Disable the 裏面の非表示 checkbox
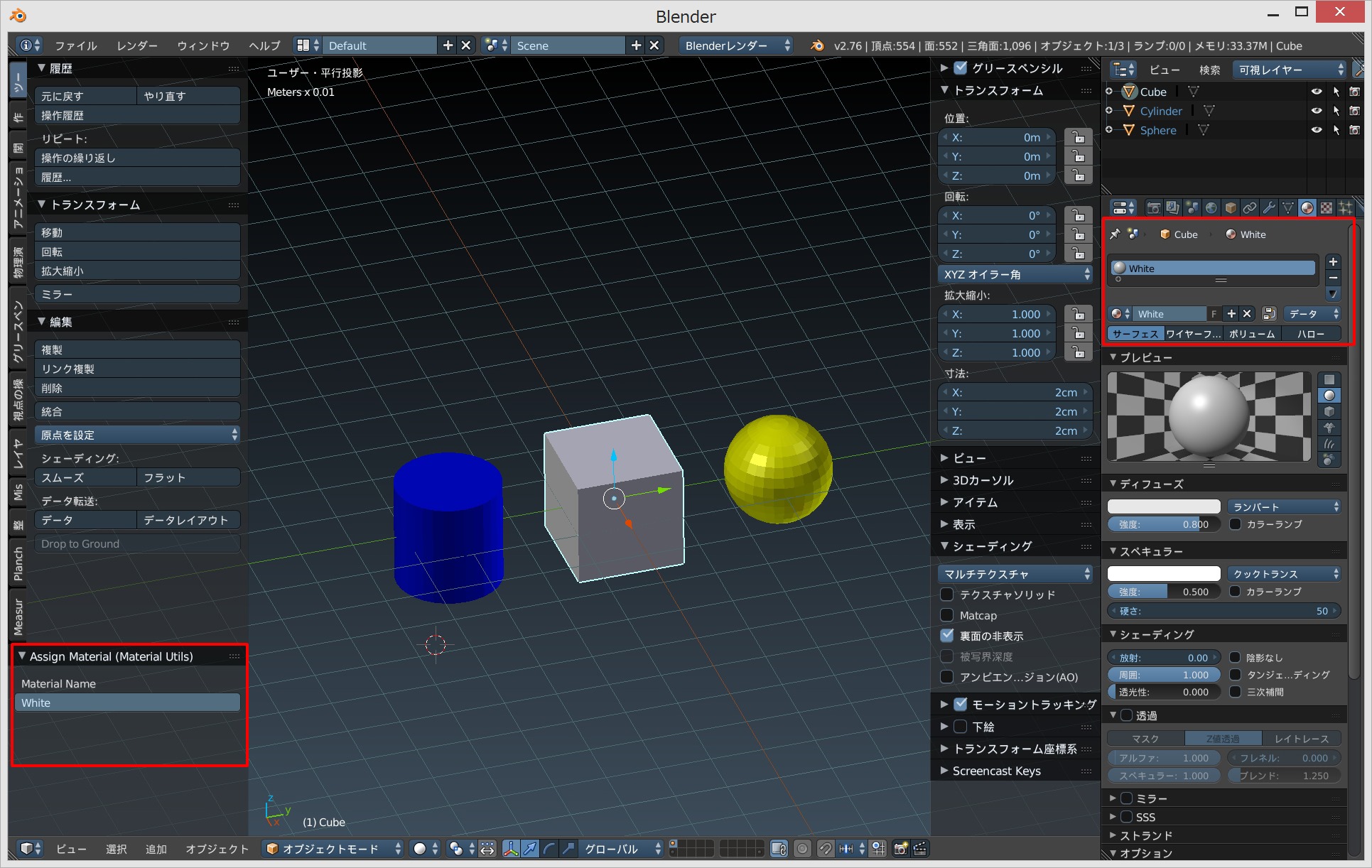 pos(947,636)
